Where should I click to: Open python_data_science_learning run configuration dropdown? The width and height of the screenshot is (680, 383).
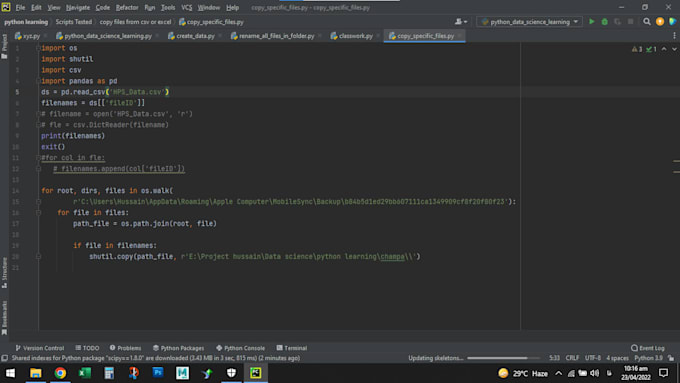click(x=530, y=22)
